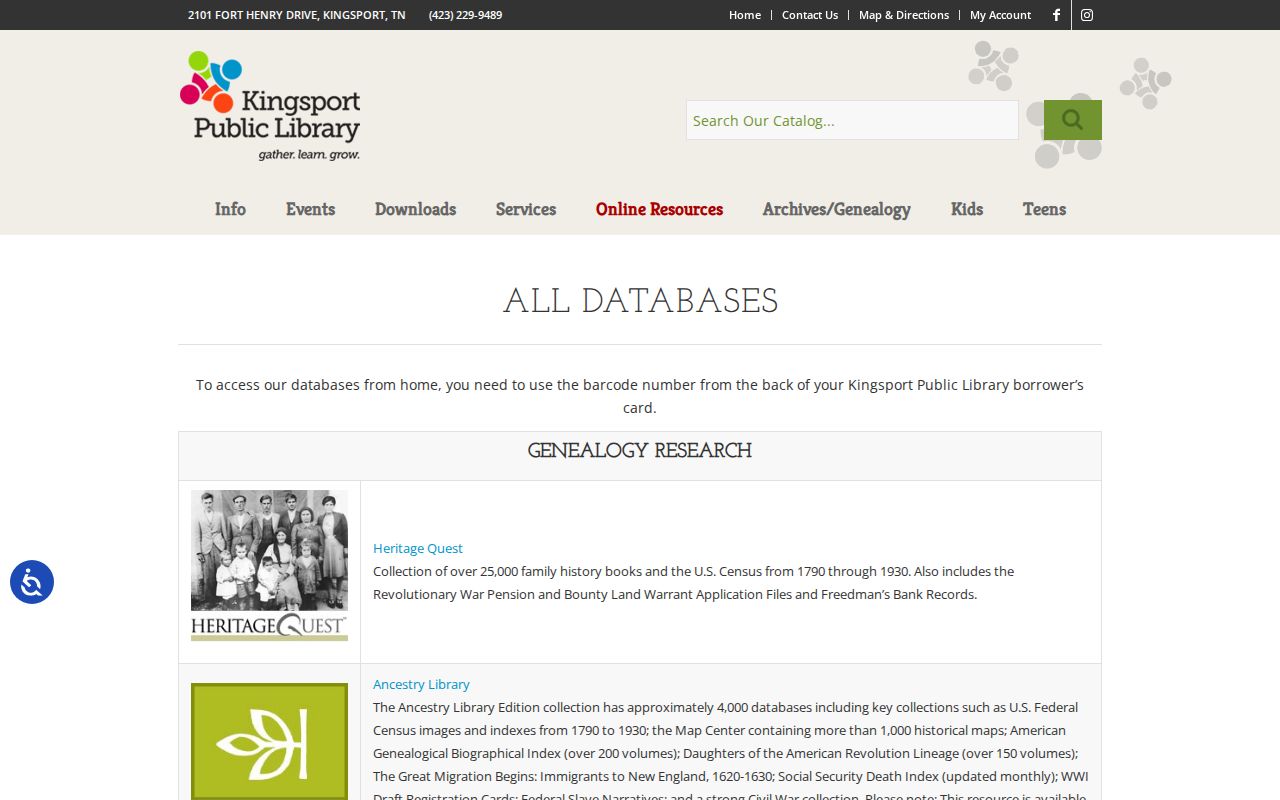Image resolution: width=1280 pixels, height=800 pixels.
Task: Open the Info menu
Action: pos(230,209)
